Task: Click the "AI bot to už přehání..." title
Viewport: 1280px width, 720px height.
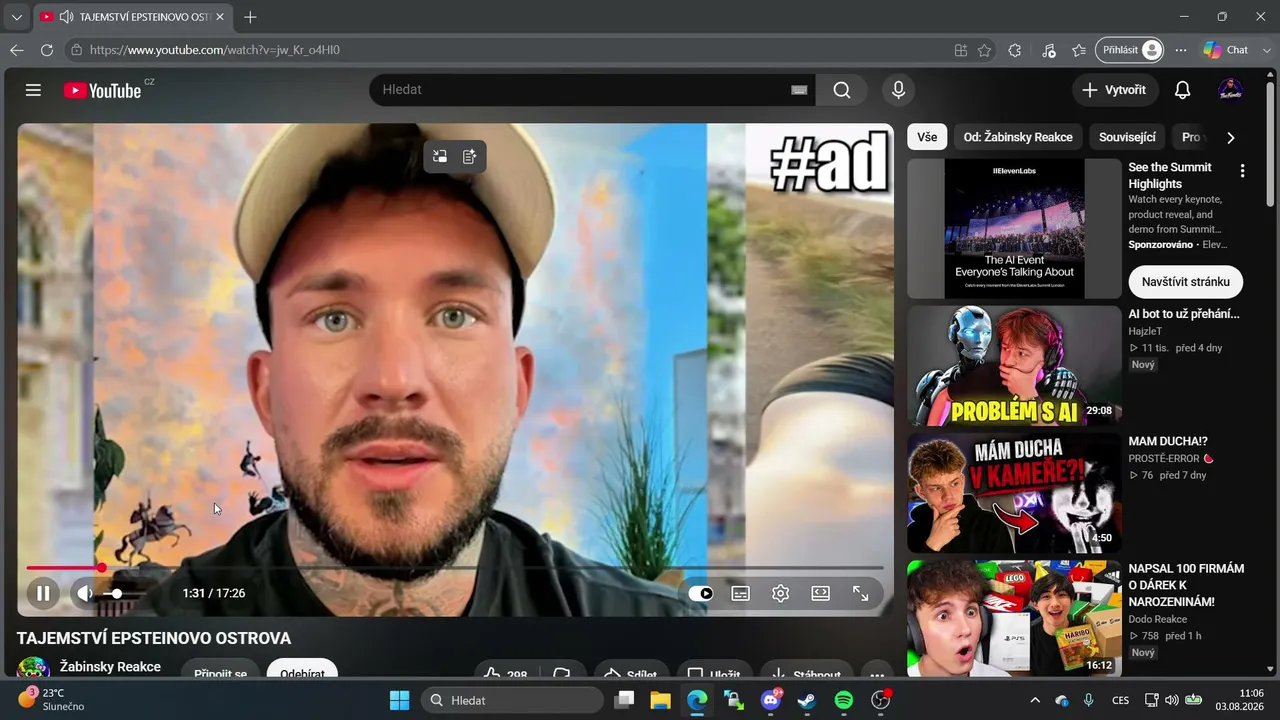Action: [x=1184, y=314]
